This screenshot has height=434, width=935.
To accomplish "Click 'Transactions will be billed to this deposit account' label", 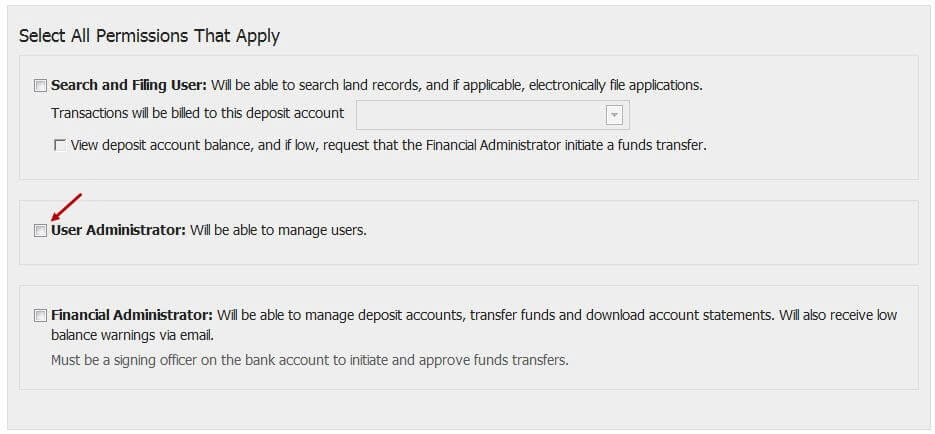I will pos(197,113).
